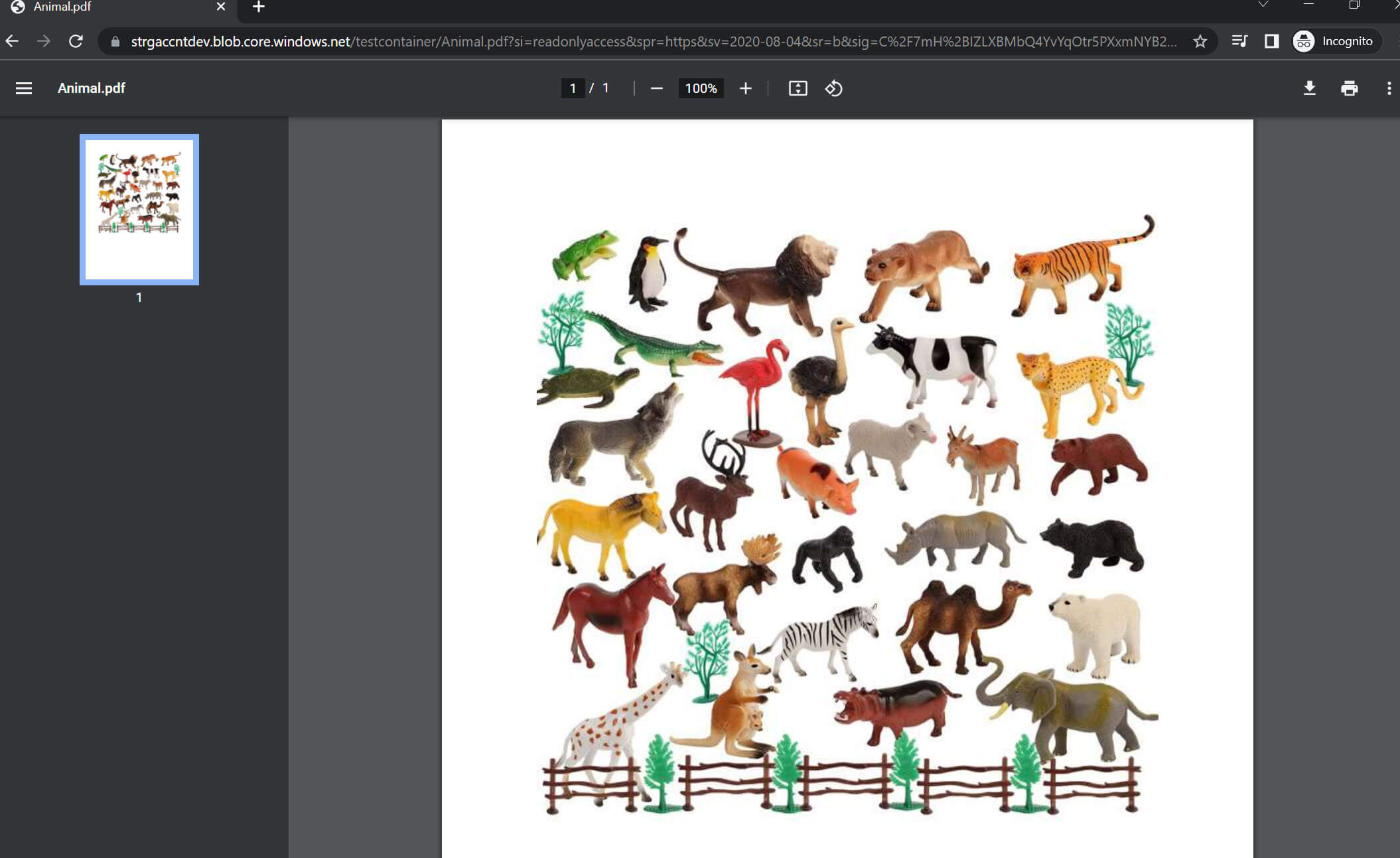Select page 1 thumbnail in sidebar
This screenshot has height=858, width=1400.
(139, 209)
